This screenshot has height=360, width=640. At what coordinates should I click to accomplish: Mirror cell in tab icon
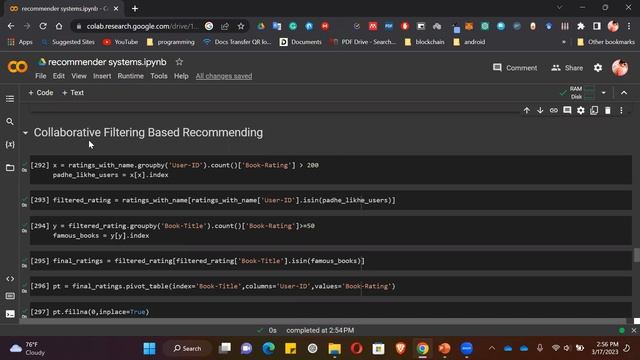594,110
